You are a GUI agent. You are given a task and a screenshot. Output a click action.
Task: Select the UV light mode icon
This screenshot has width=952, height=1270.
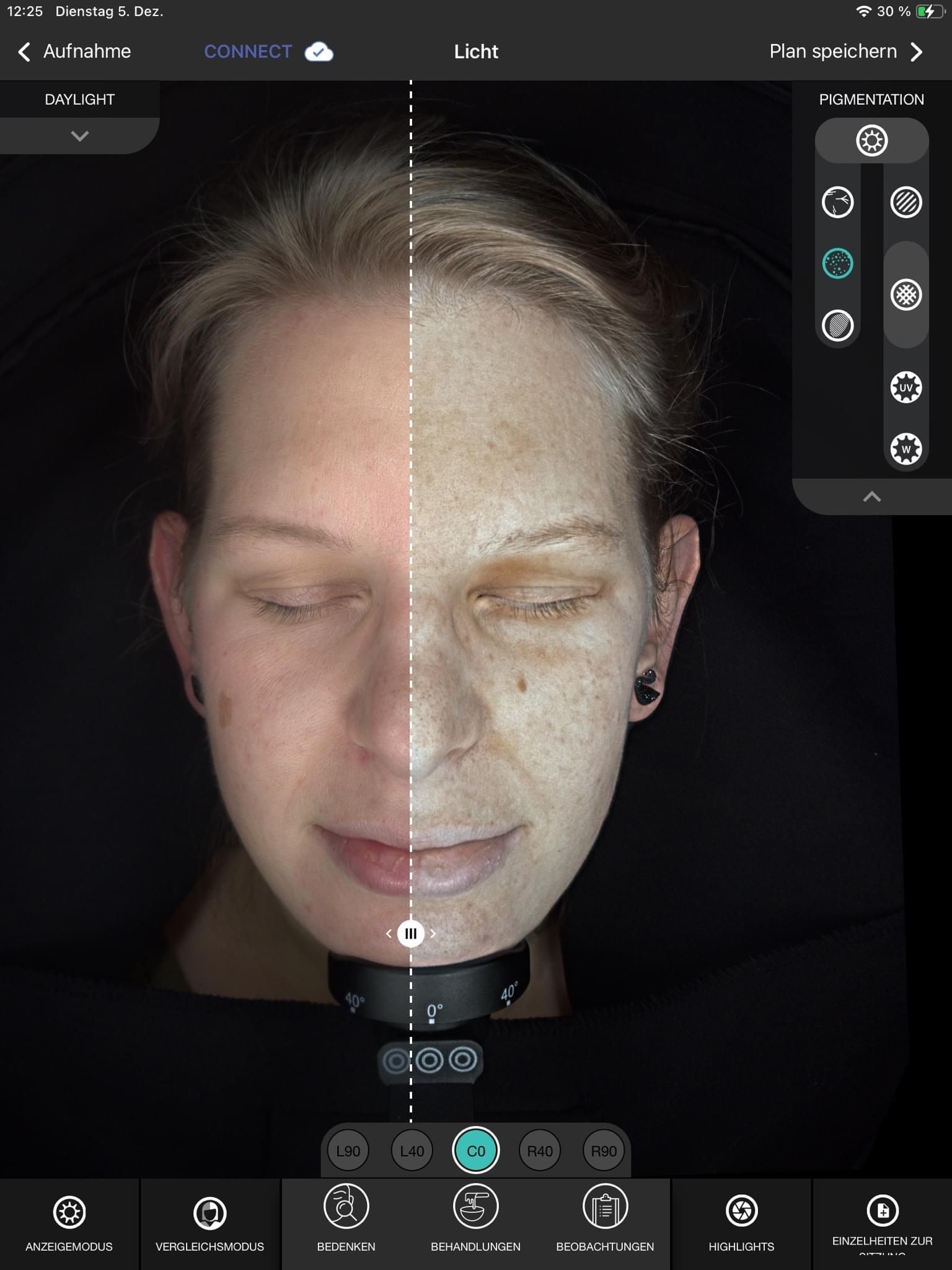pos(906,388)
